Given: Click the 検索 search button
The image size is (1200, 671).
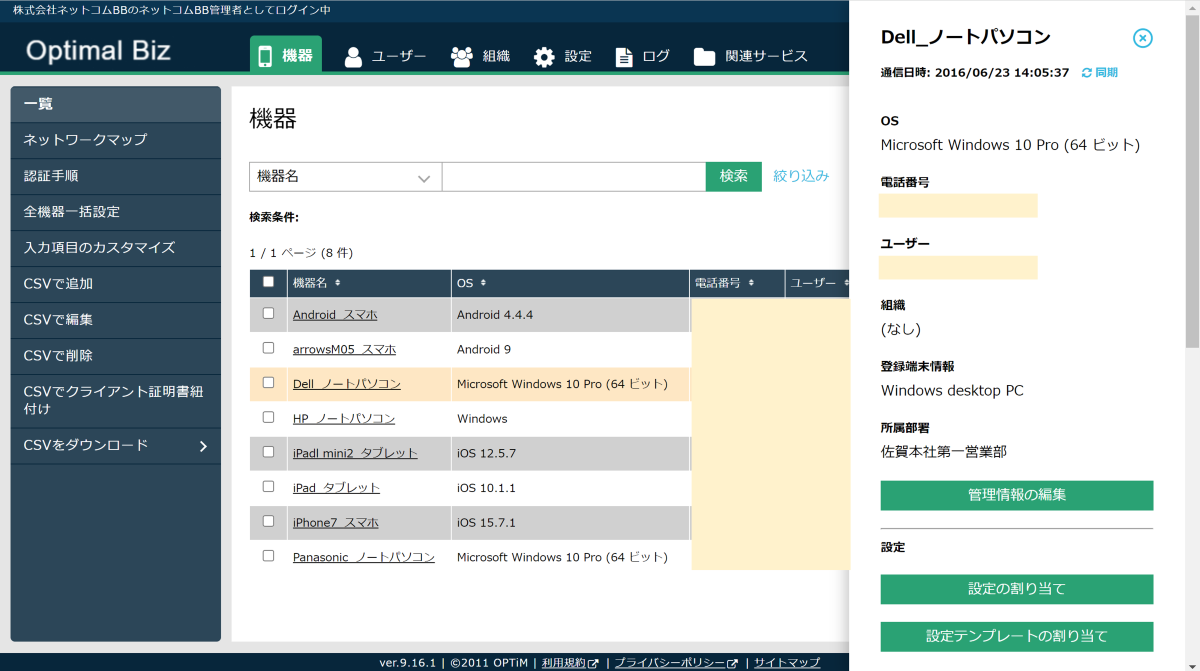Looking at the screenshot, I should pyautogui.click(x=734, y=177).
